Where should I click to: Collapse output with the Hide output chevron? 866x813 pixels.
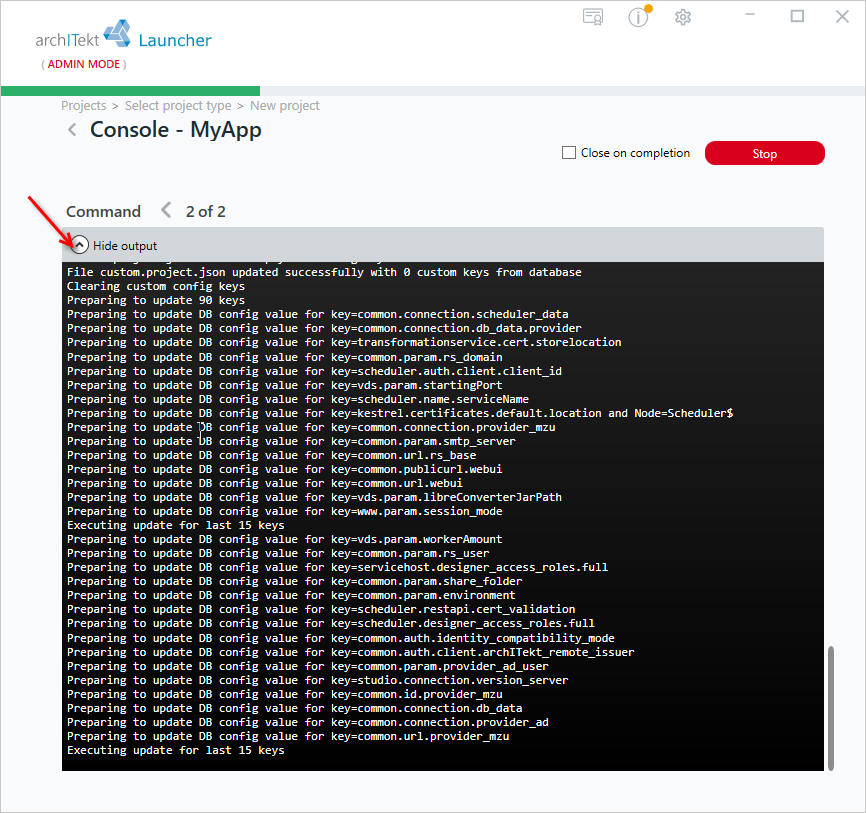[x=80, y=245]
